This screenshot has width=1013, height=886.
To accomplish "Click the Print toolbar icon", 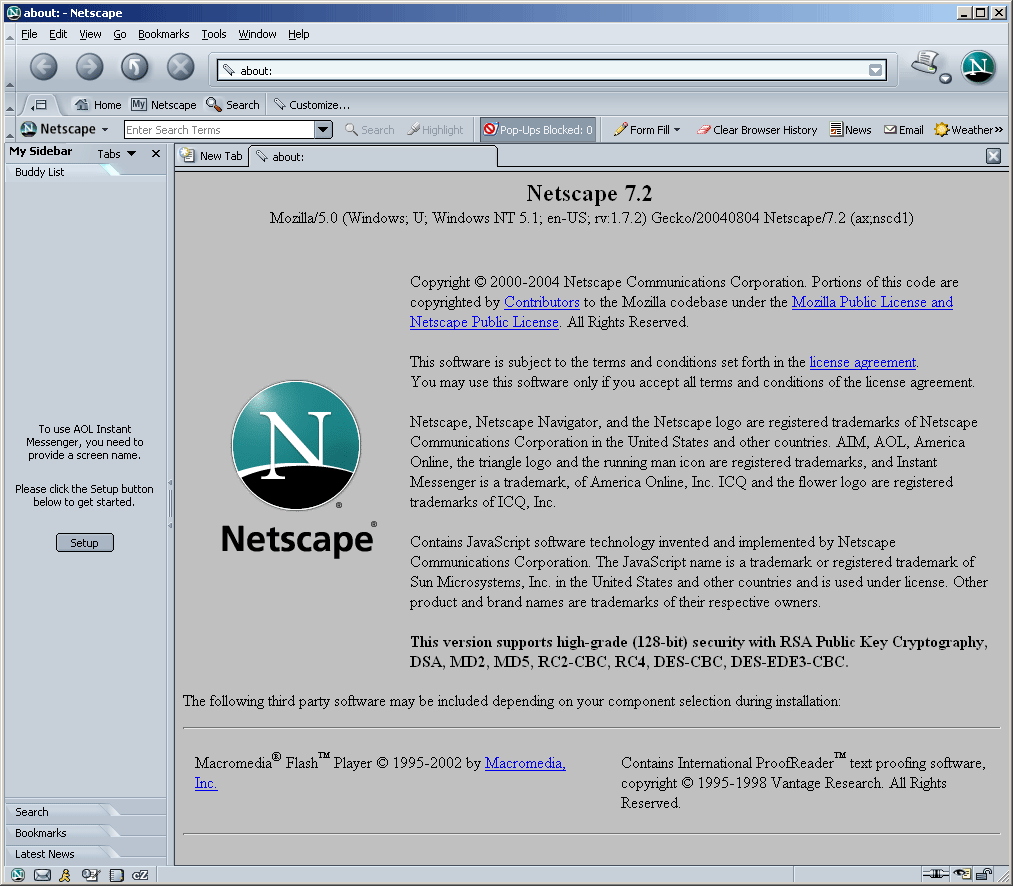I will [x=925, y=63].
